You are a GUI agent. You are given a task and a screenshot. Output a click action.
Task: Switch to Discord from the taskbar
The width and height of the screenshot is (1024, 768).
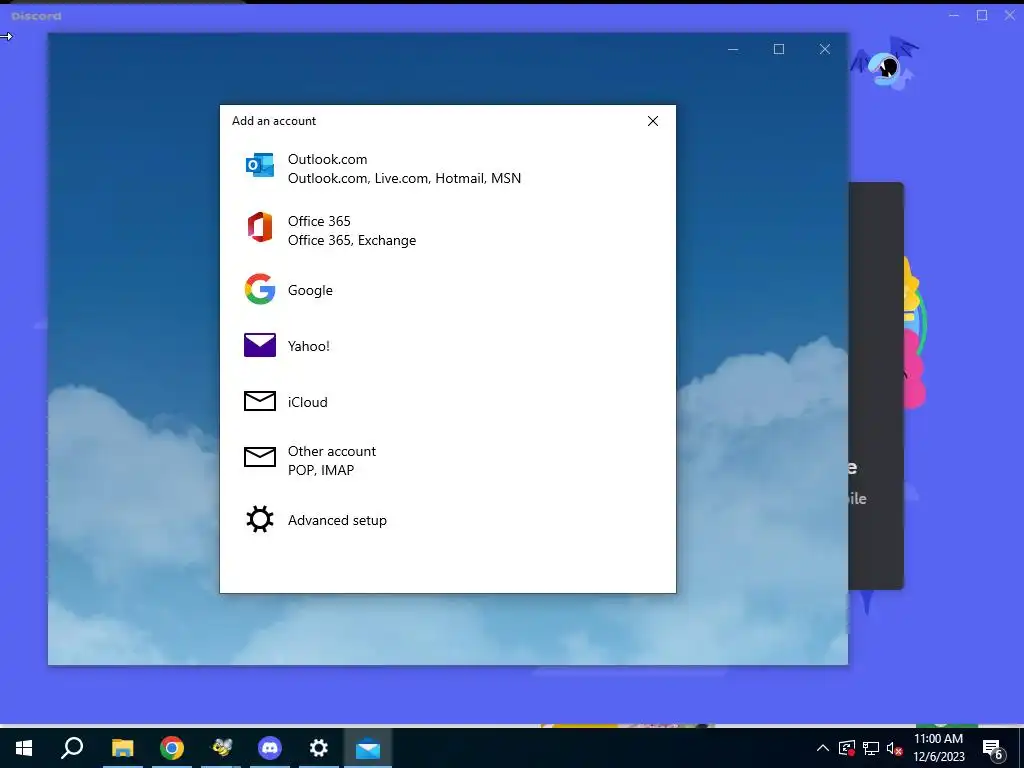click(x=270, y=748)
